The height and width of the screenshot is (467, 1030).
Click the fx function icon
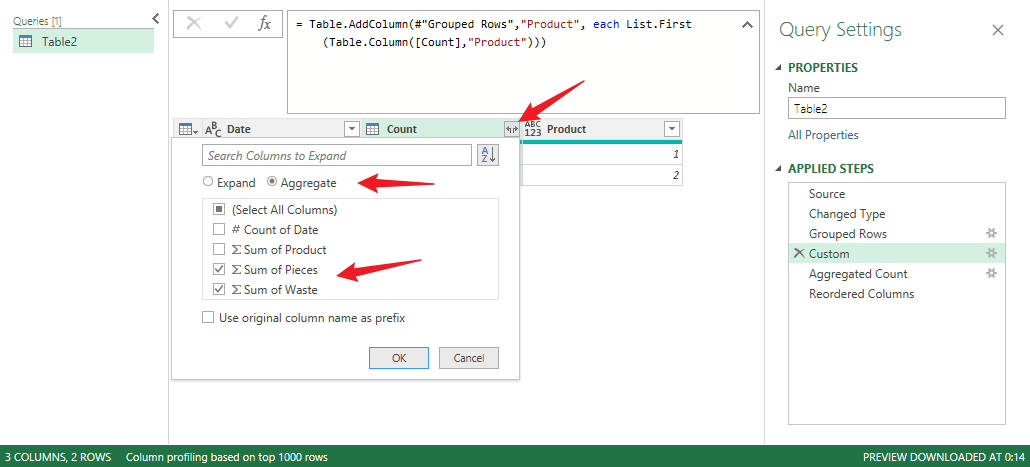point(264,24)
